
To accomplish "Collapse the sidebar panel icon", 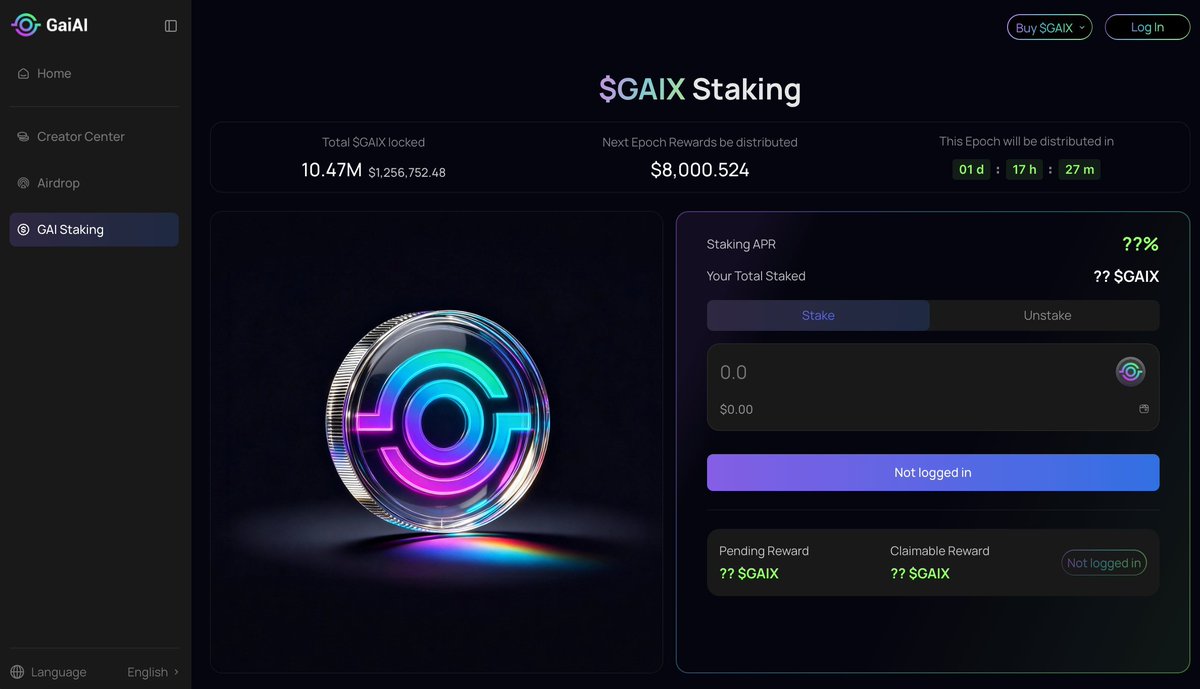I will click(171, 26).
